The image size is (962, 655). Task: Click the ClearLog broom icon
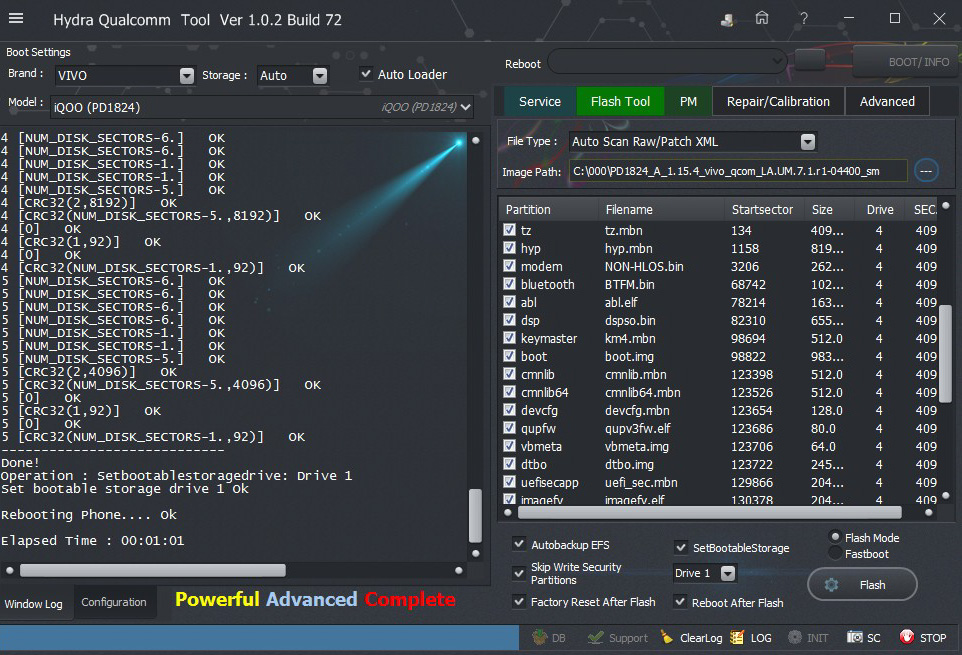coord(666,637)
